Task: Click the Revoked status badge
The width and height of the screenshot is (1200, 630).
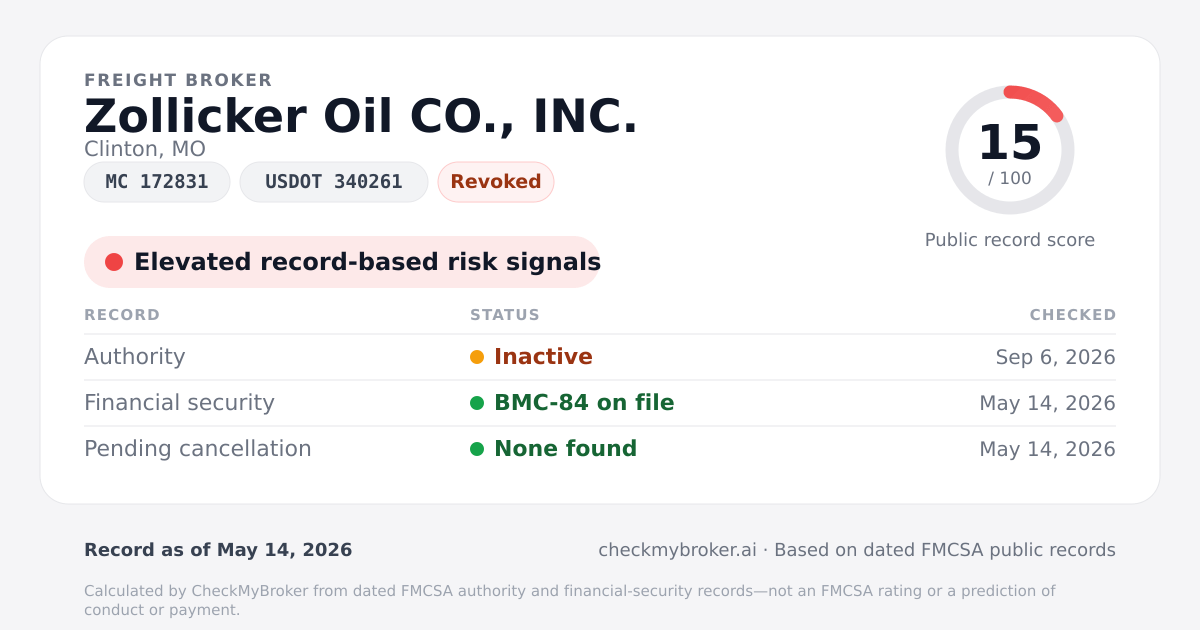Action: pos(496,182)
